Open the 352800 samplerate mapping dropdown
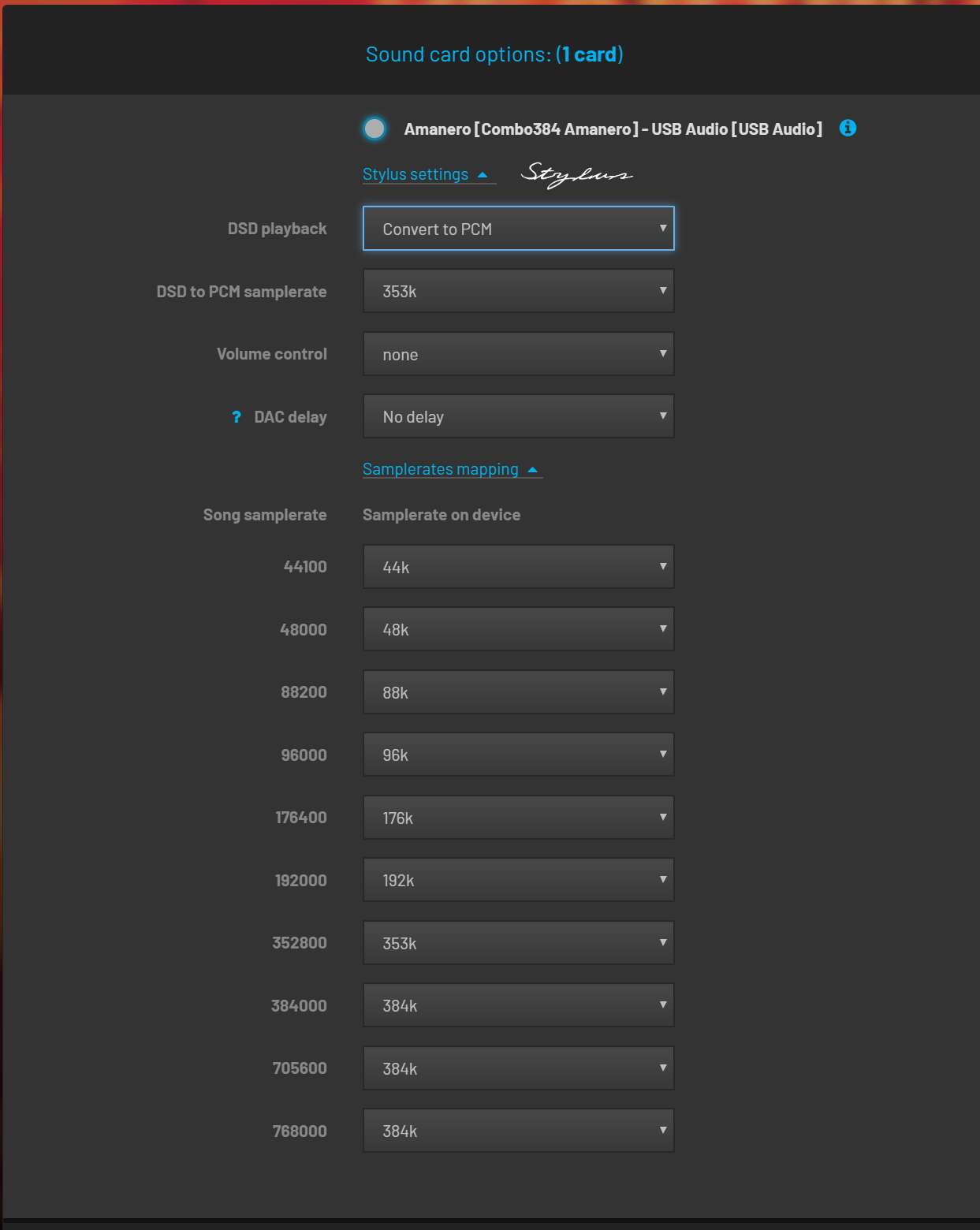This screenshot has height=1230, width=980. [518, 943]
